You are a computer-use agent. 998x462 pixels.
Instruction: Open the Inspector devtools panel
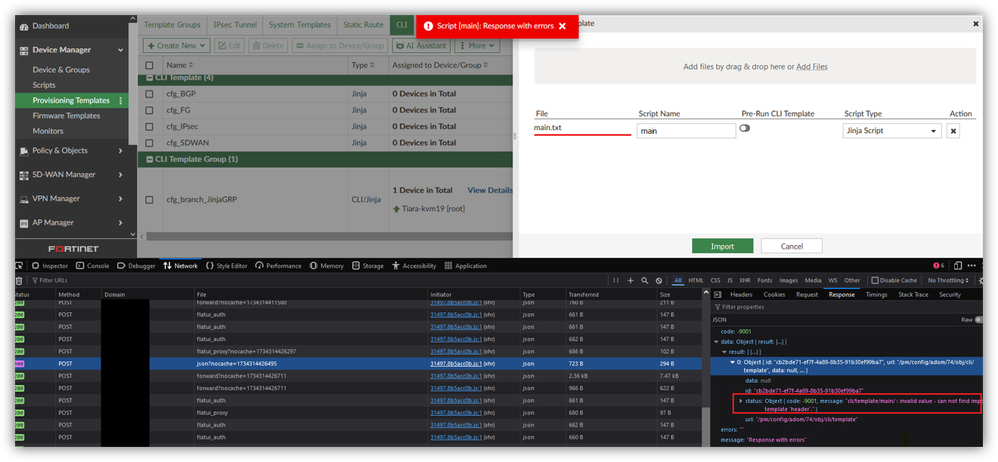(x=50, y=266)
